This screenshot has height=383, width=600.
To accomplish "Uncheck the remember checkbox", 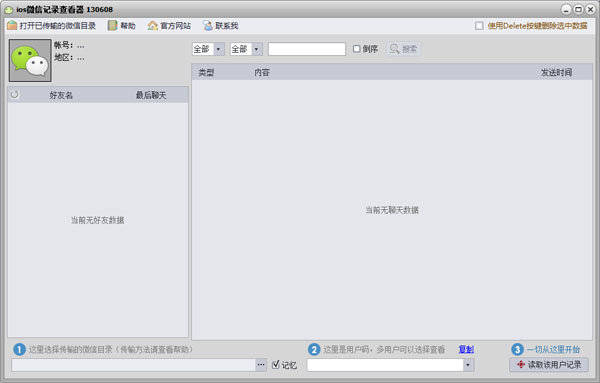I will coord(276,365).
